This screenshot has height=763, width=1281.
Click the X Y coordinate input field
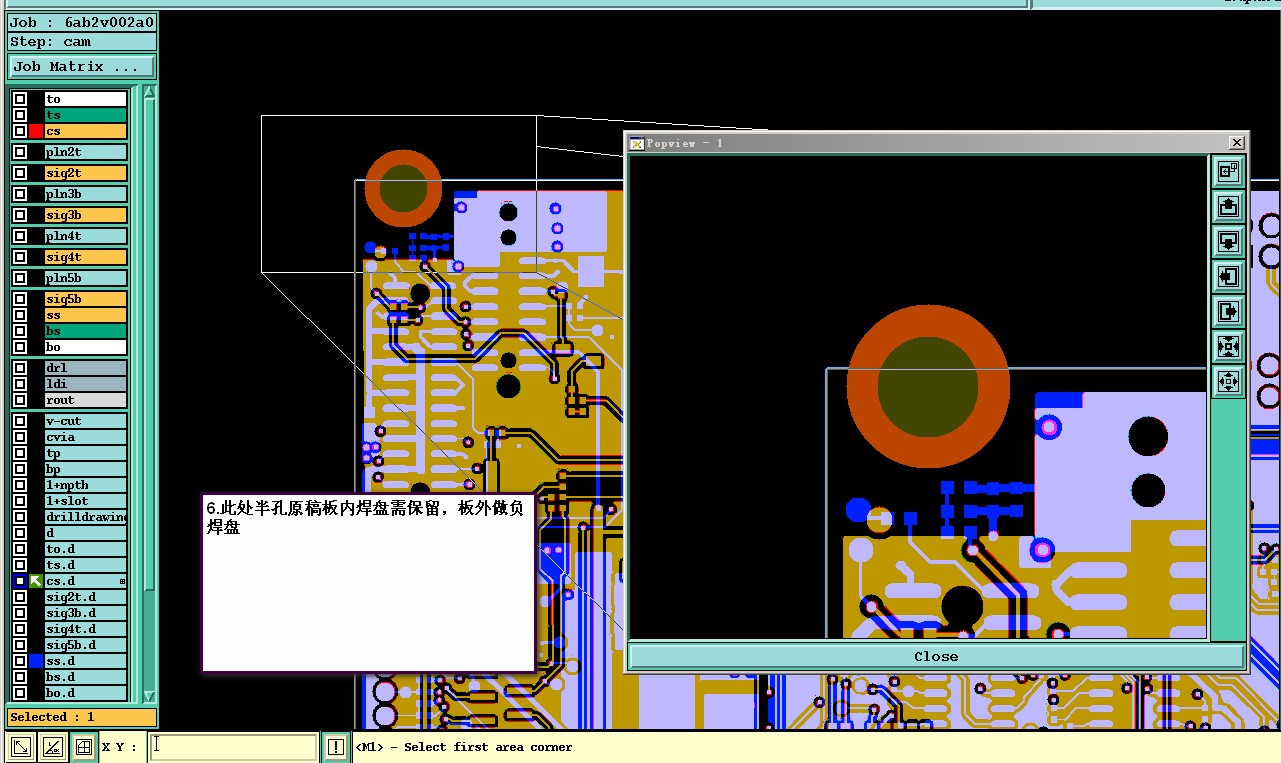tap(233, 747)
